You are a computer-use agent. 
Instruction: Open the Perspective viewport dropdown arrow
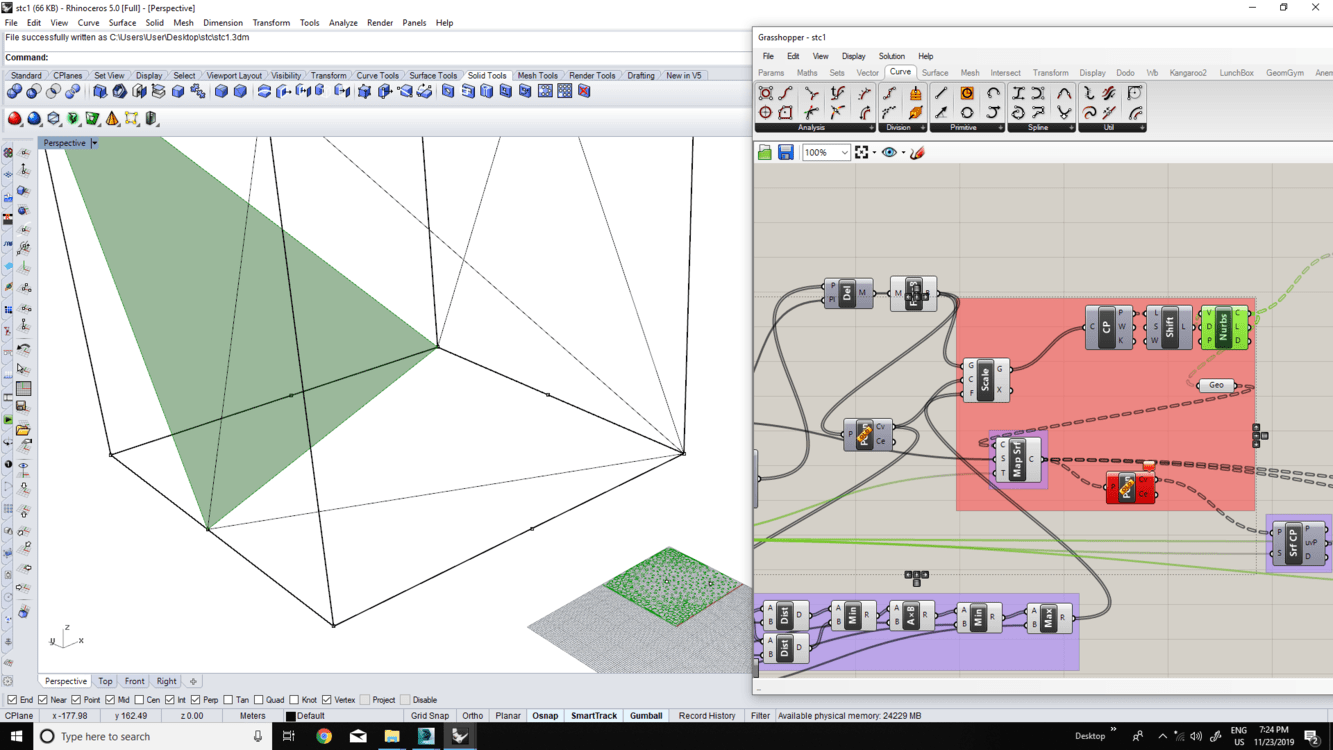click(94, 143)
